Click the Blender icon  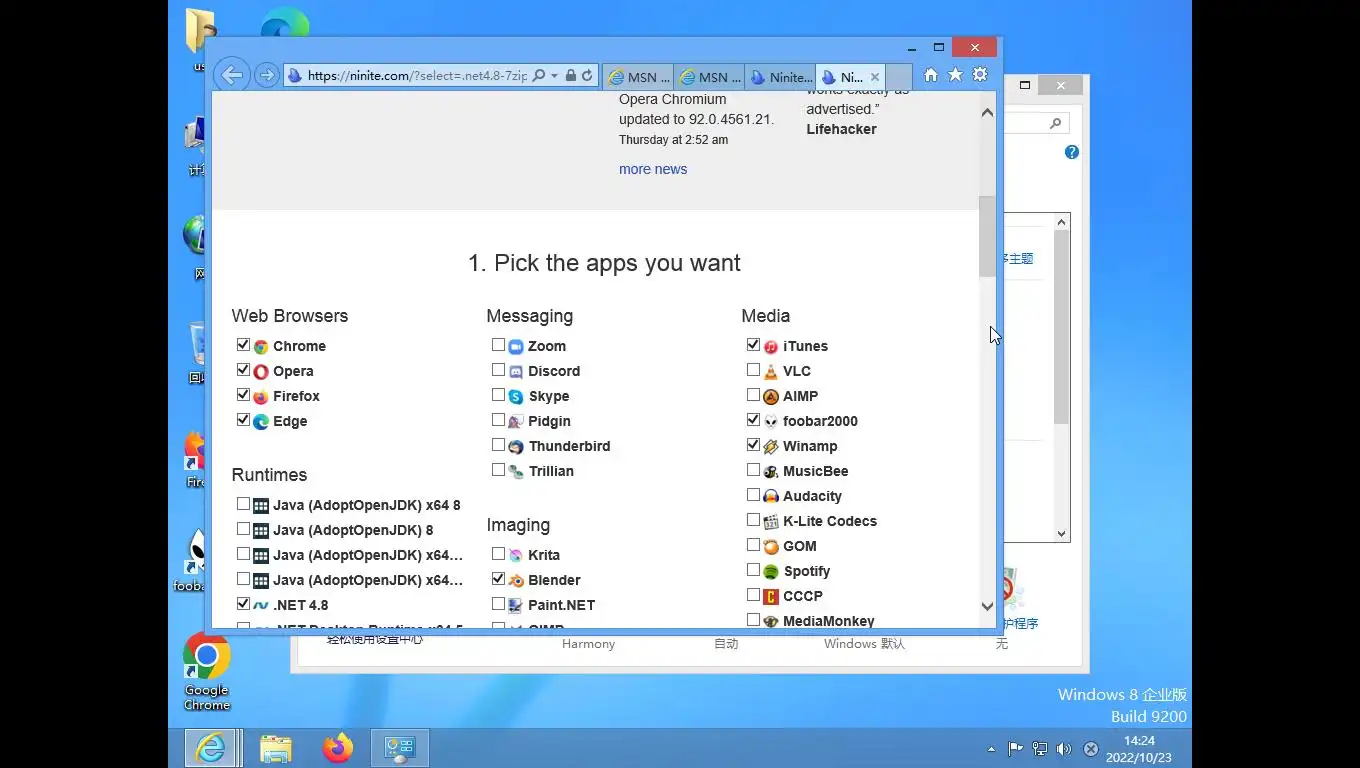516,580
